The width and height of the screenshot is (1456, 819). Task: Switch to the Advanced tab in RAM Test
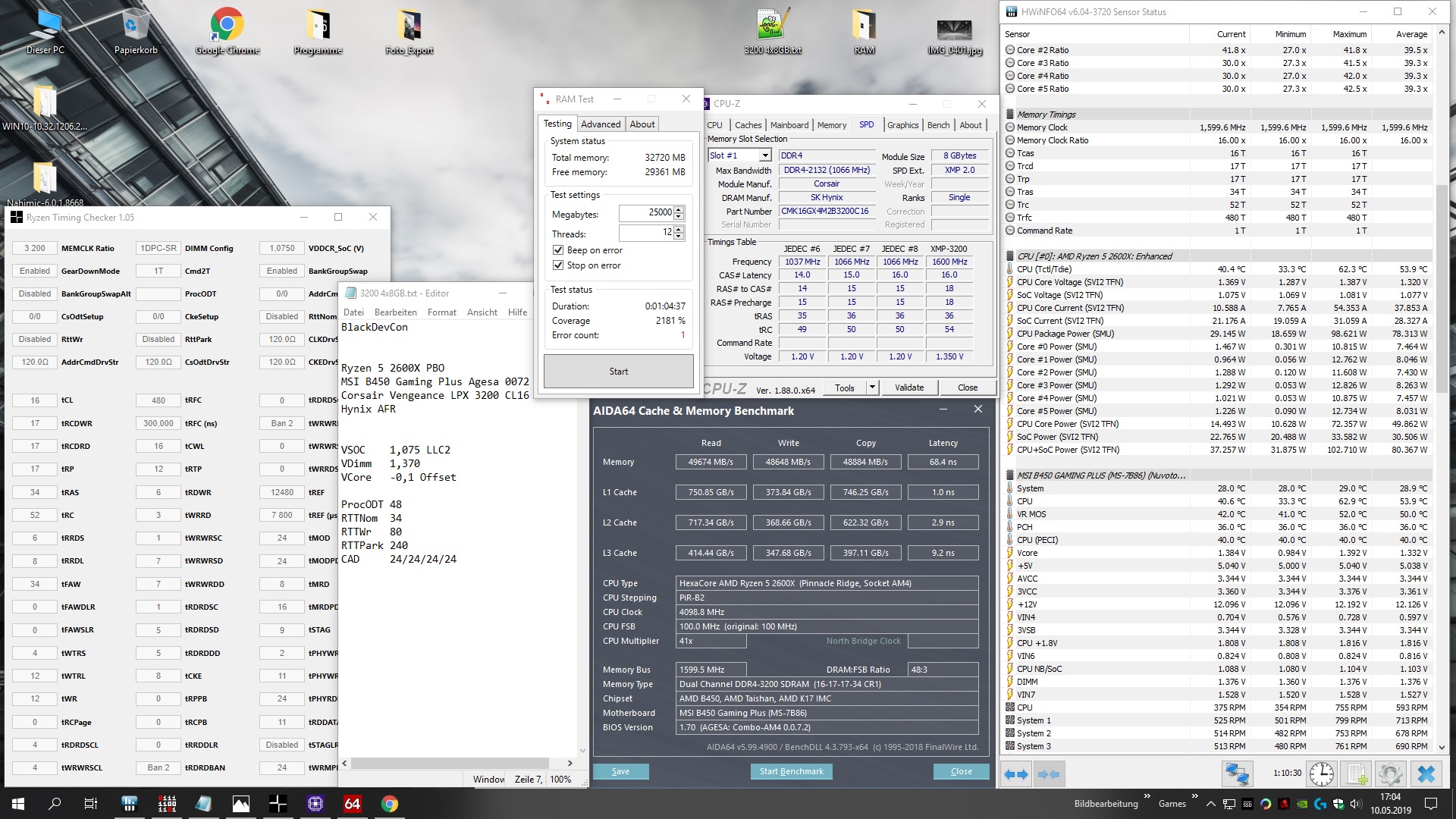[x=601, y=124]
